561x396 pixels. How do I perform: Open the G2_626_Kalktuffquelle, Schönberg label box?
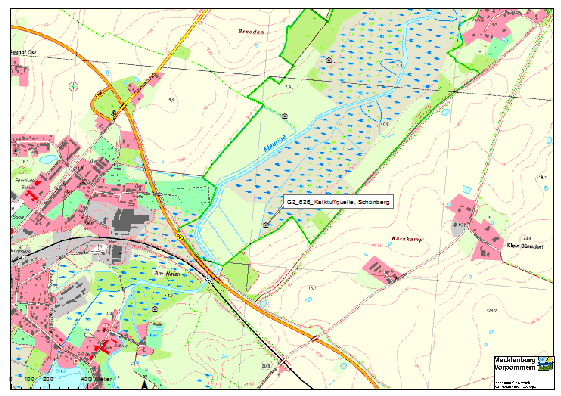pyautogui.click(x=338, y=202)
